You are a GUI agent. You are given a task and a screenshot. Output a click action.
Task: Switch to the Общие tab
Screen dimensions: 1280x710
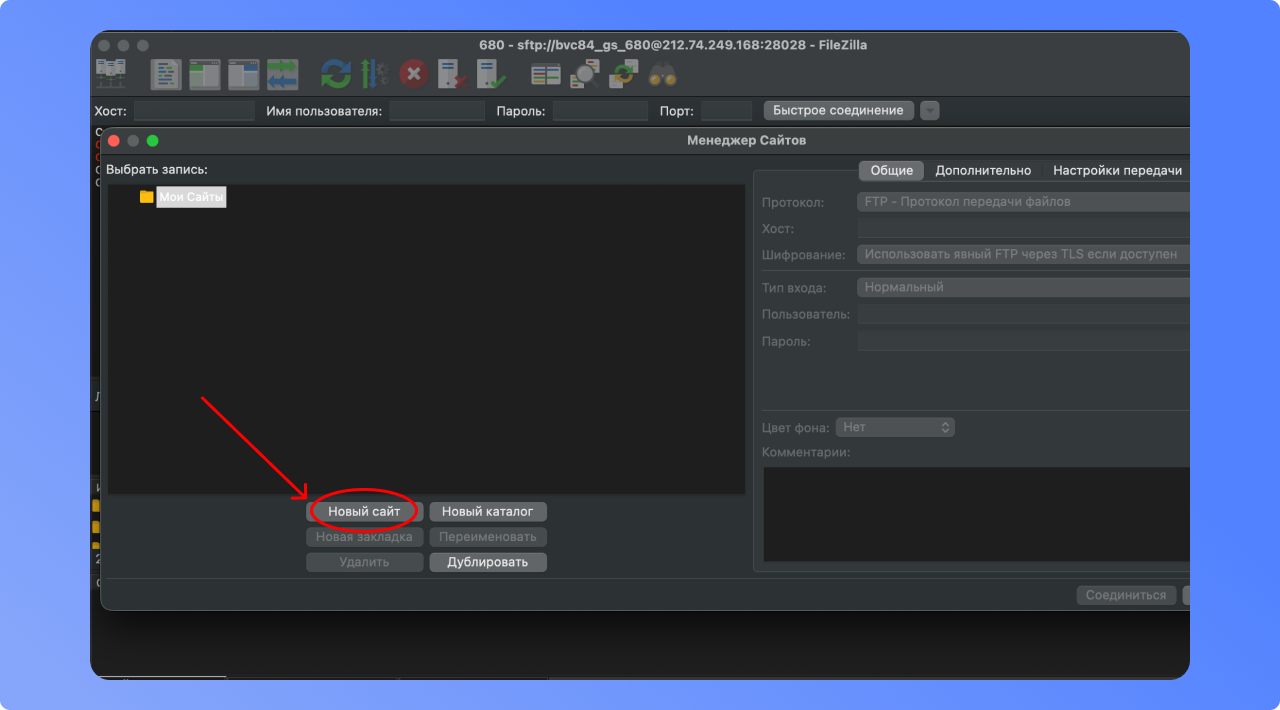(891, 170)
